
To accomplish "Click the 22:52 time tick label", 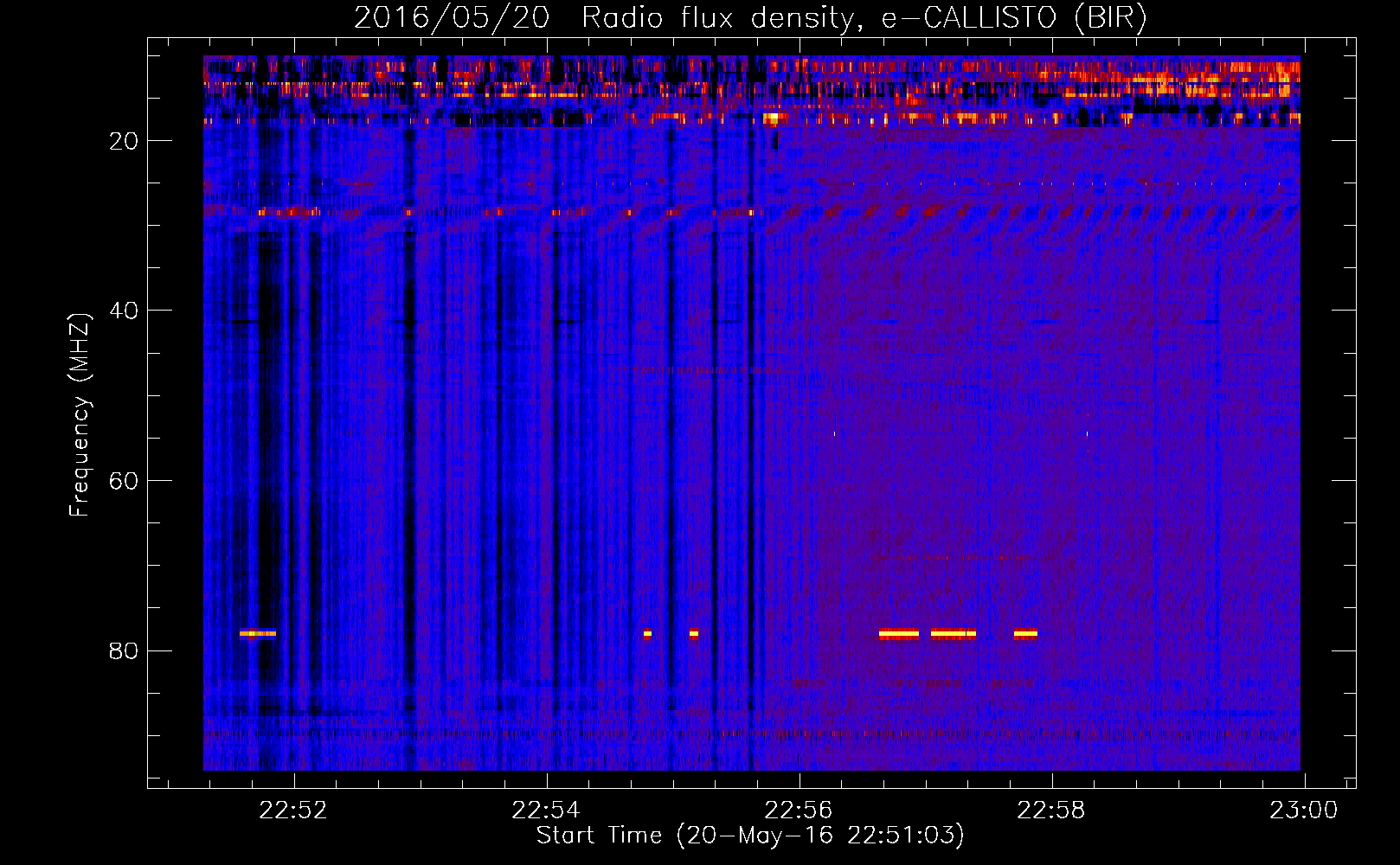I will [294, 811].
